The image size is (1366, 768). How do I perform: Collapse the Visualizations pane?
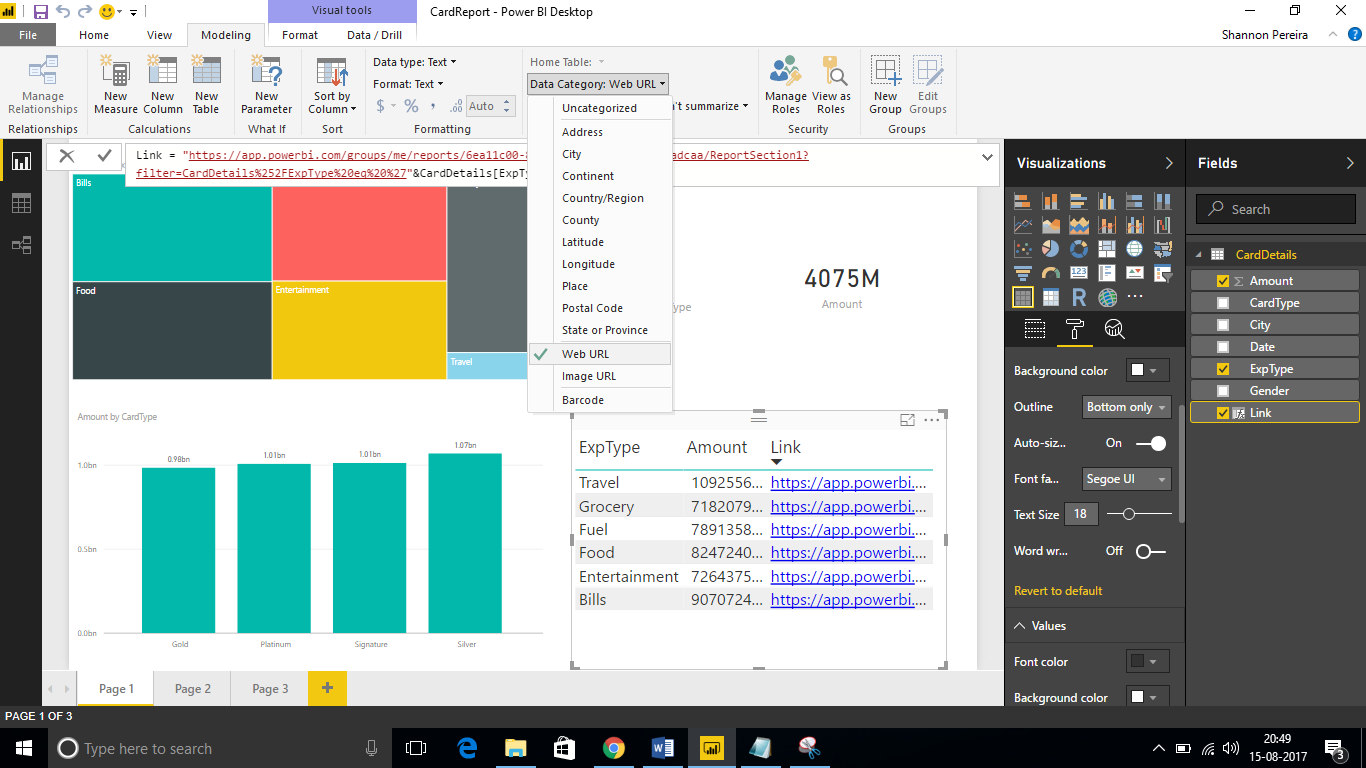pos(1169,163)
